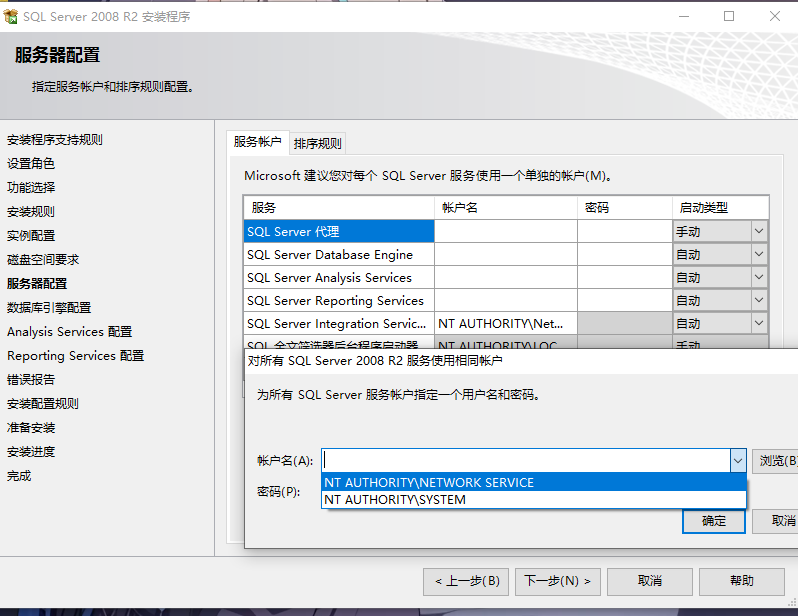Choose NT AUTHORITY\SYSTEM from list

tap(534, 499)
